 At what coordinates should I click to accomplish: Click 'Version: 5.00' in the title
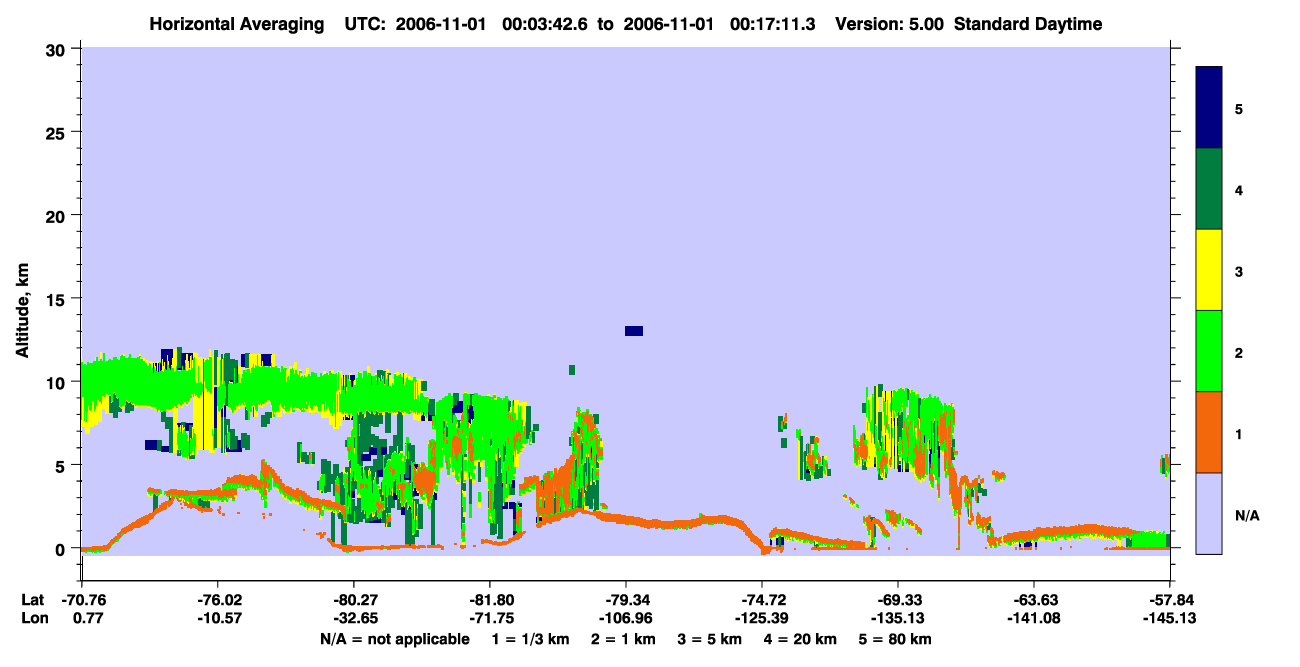tap(891, 24)
